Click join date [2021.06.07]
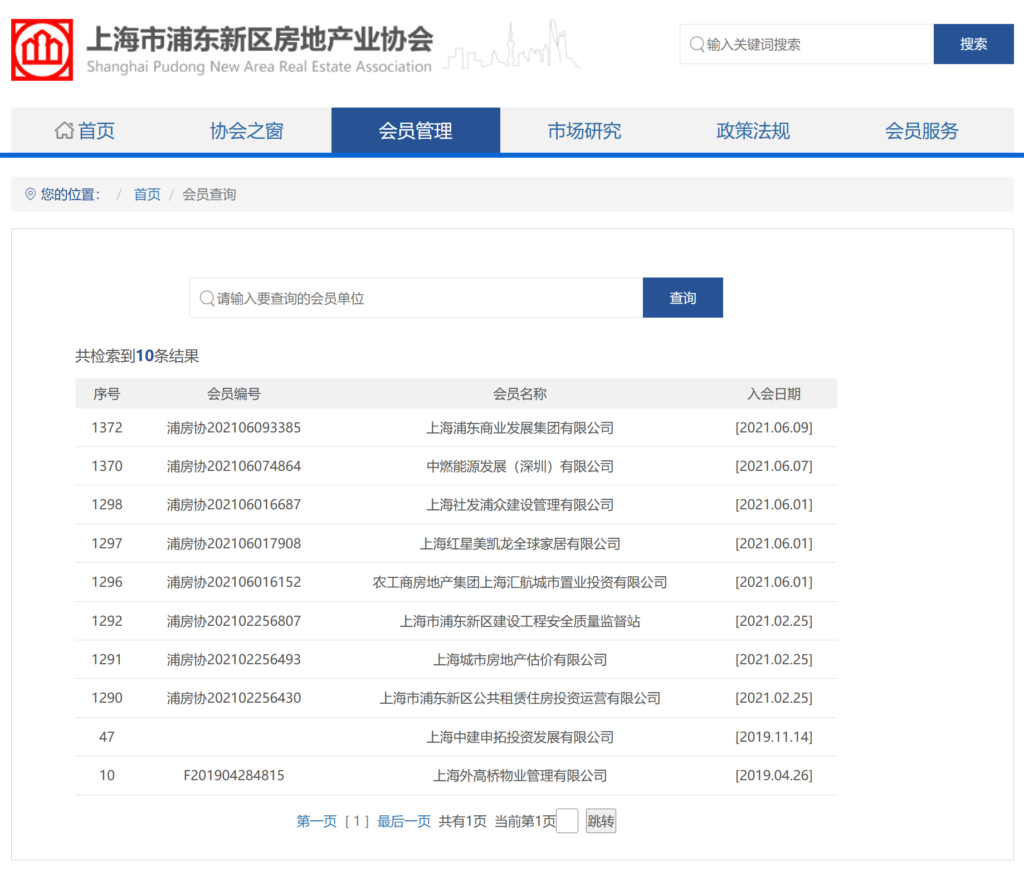This screenshot has width=1024, height=871. pos(774,466)
